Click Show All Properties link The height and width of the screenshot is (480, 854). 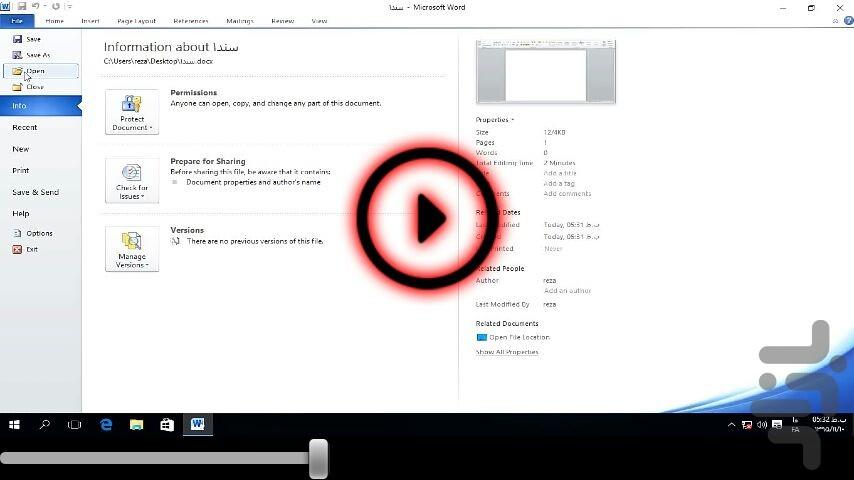(x=507, y=352)
